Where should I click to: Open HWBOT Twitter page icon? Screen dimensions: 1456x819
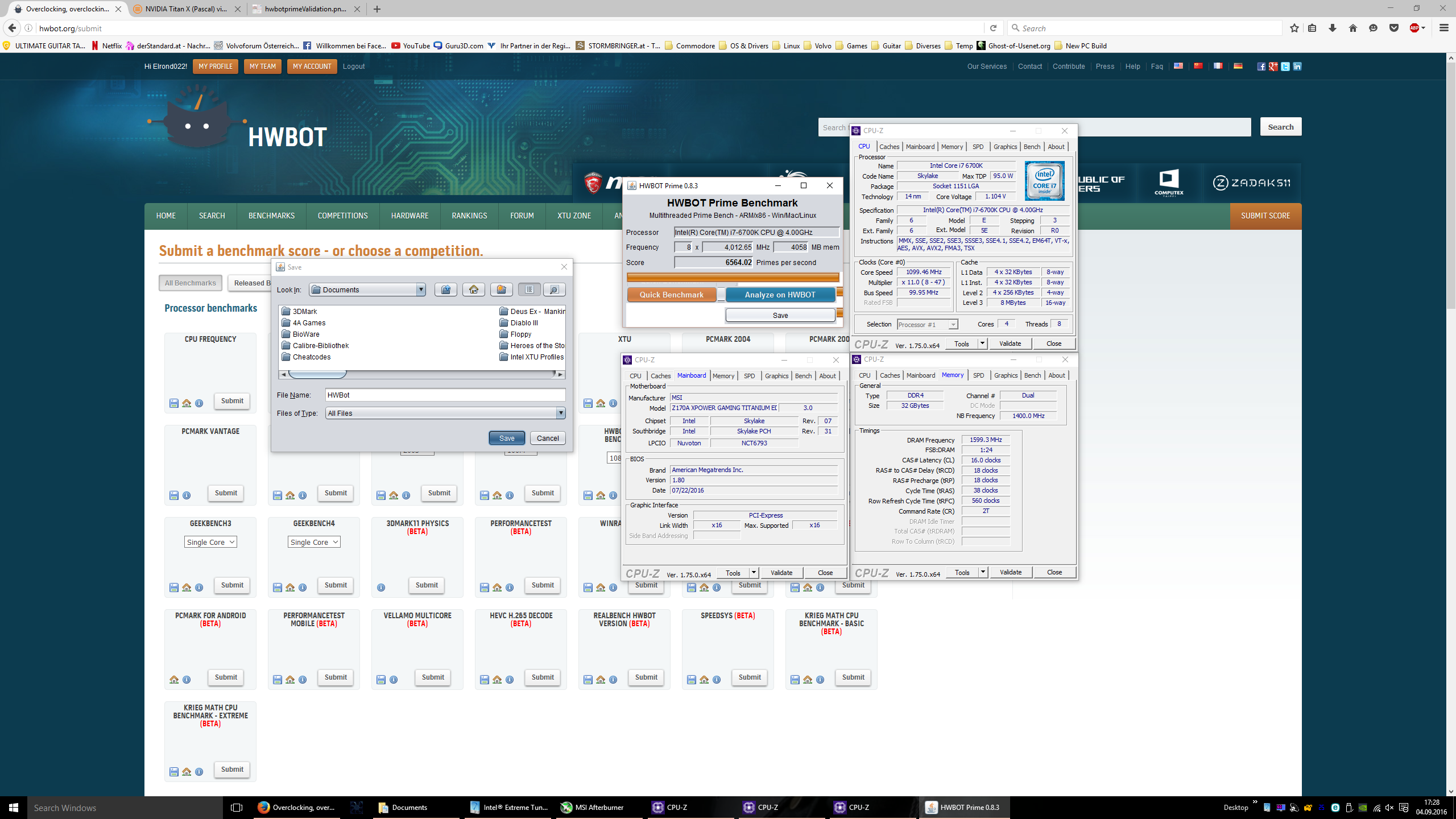click(x=1285, y=67)
